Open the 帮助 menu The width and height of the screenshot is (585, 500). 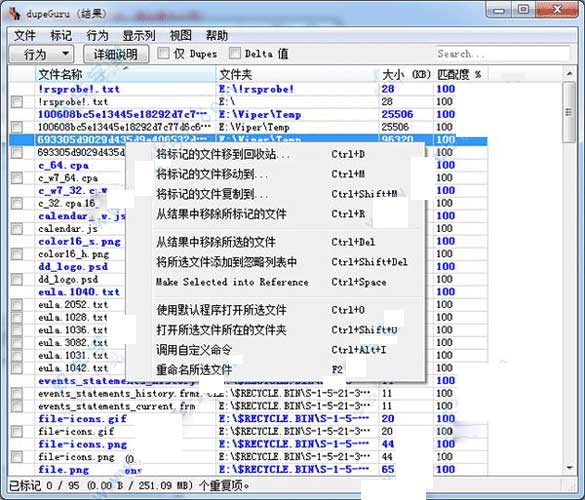tap(217, 36)
